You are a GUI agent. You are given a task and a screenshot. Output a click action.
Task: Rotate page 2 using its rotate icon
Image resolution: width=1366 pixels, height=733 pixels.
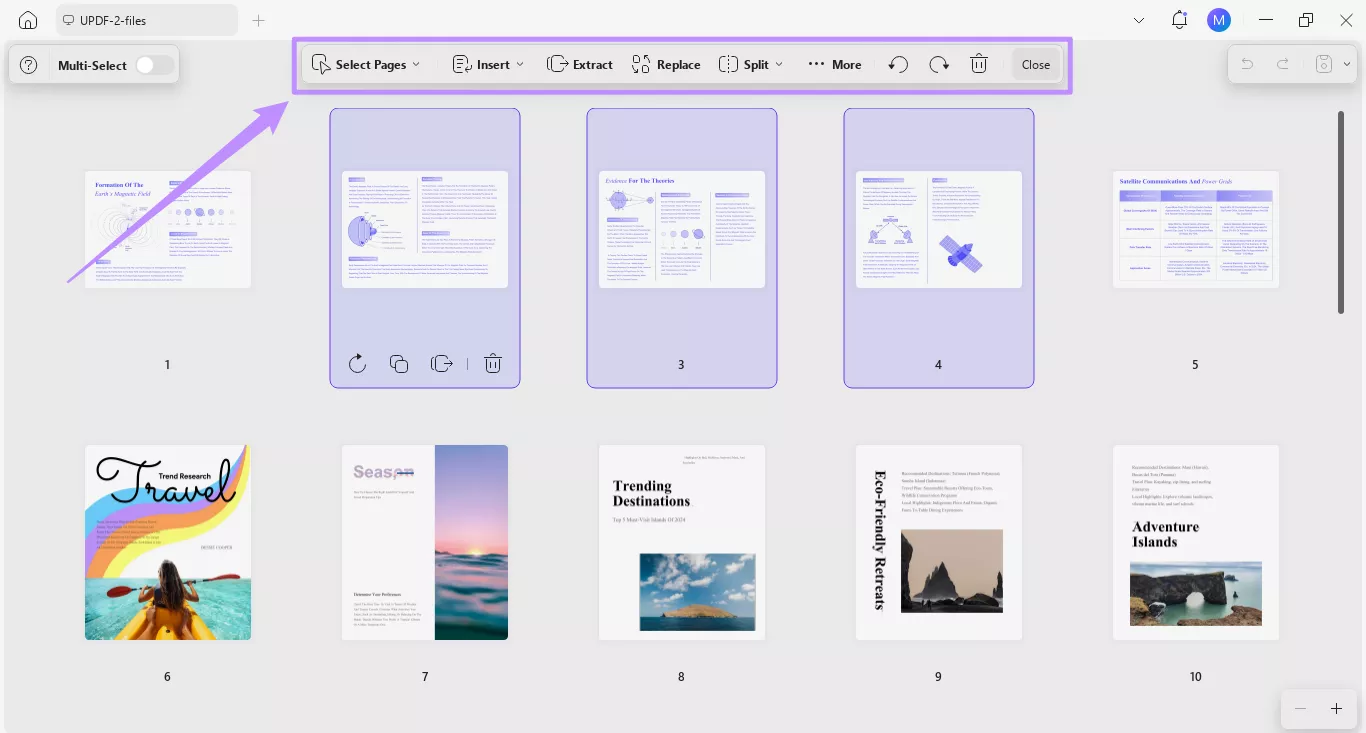tap(357, 363)
